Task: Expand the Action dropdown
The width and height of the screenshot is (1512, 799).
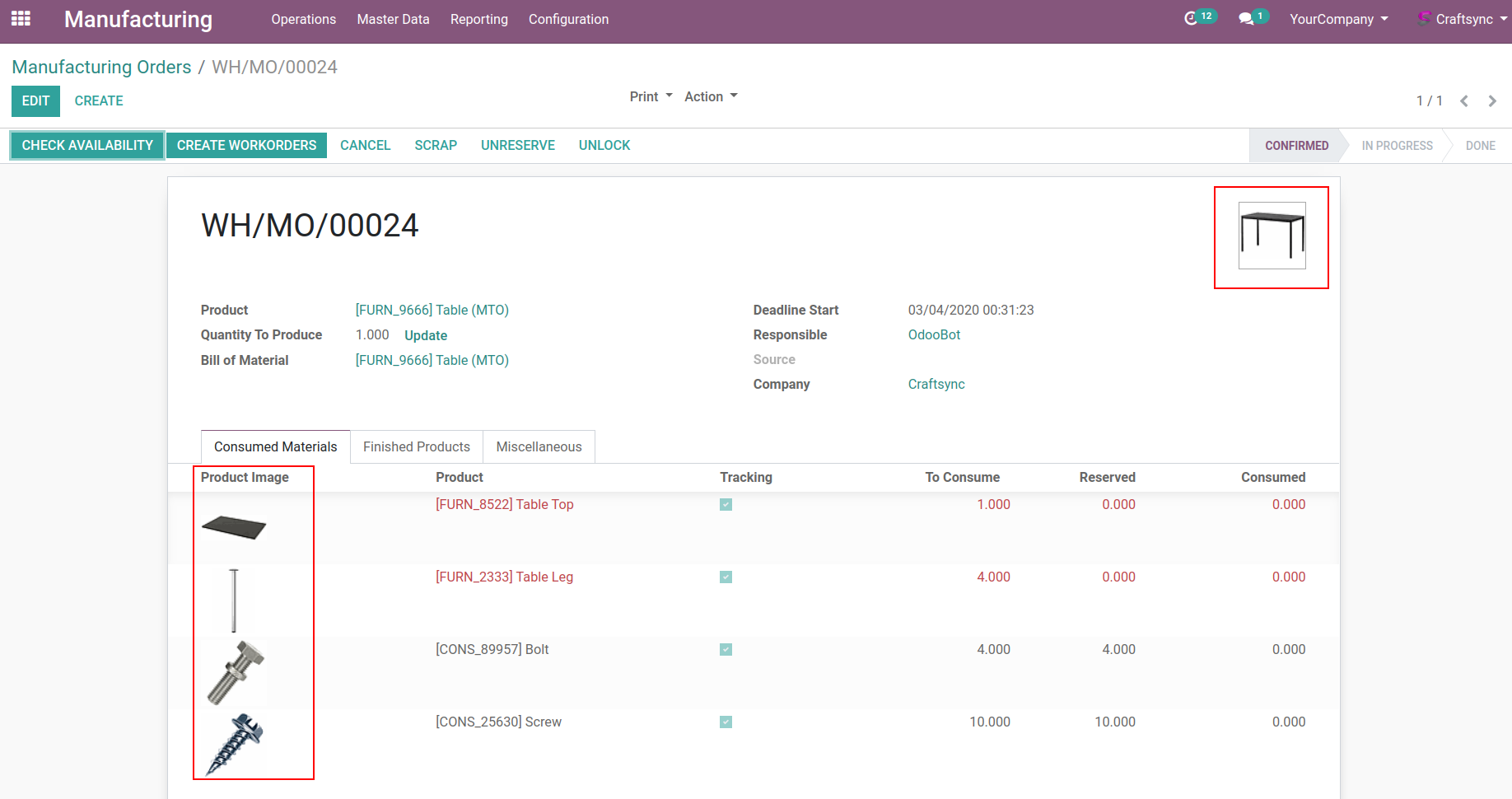Action: 710,96
